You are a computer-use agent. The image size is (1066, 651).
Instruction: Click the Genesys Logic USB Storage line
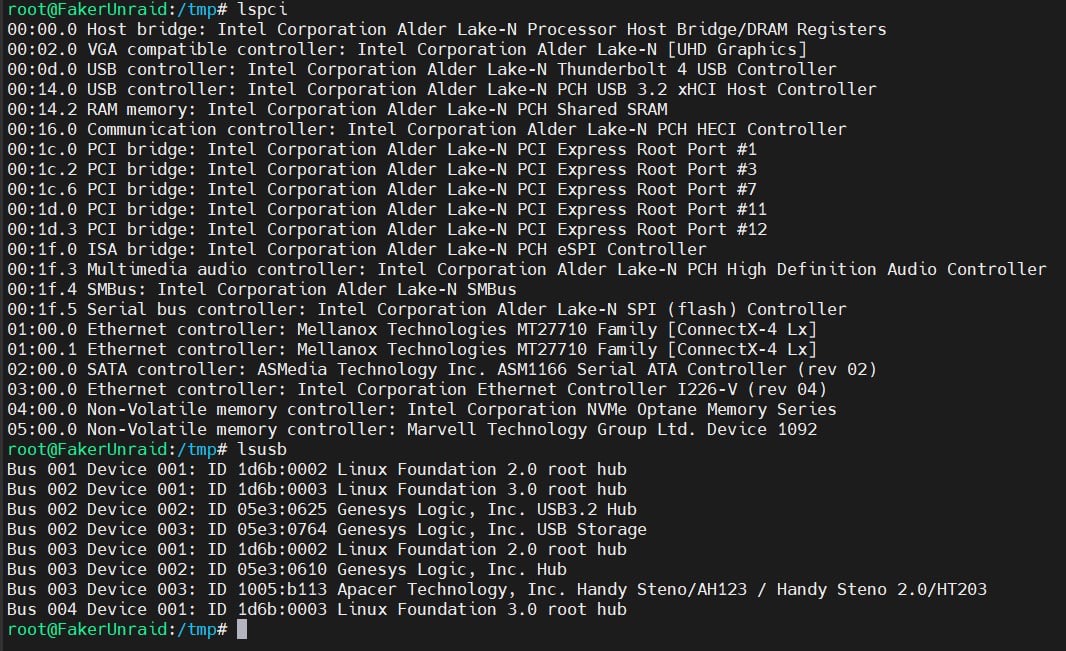pyautogui.click(x=327, y=529)
